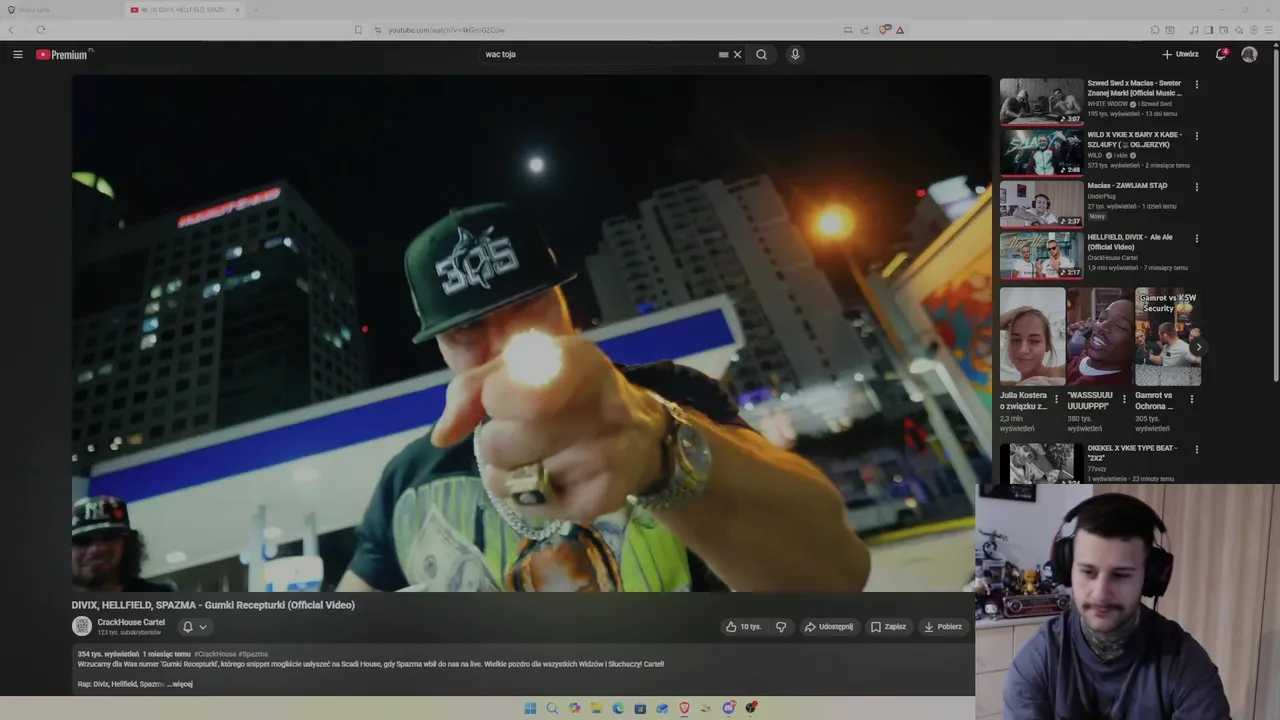Open HELLFIELD, DIVIX - Ale Ale thumbnail
This screenshot has width=1280, height=720.
1041,255
